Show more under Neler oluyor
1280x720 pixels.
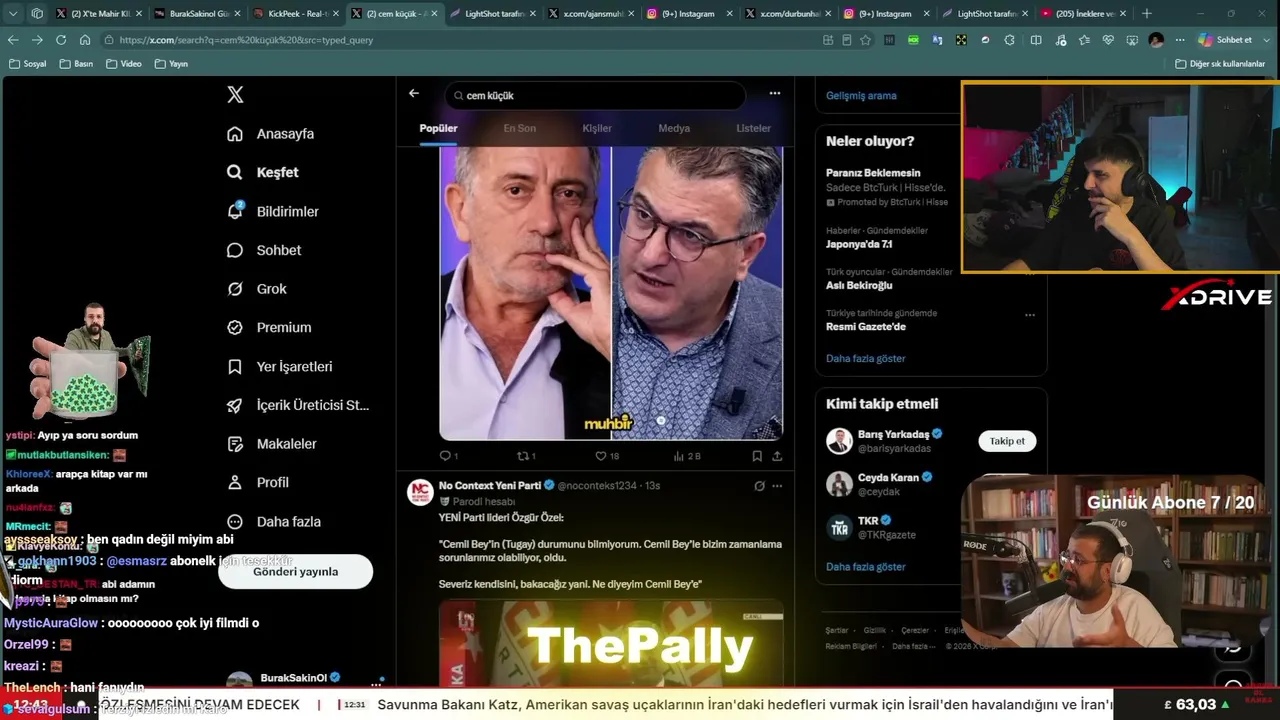point(866,359)
